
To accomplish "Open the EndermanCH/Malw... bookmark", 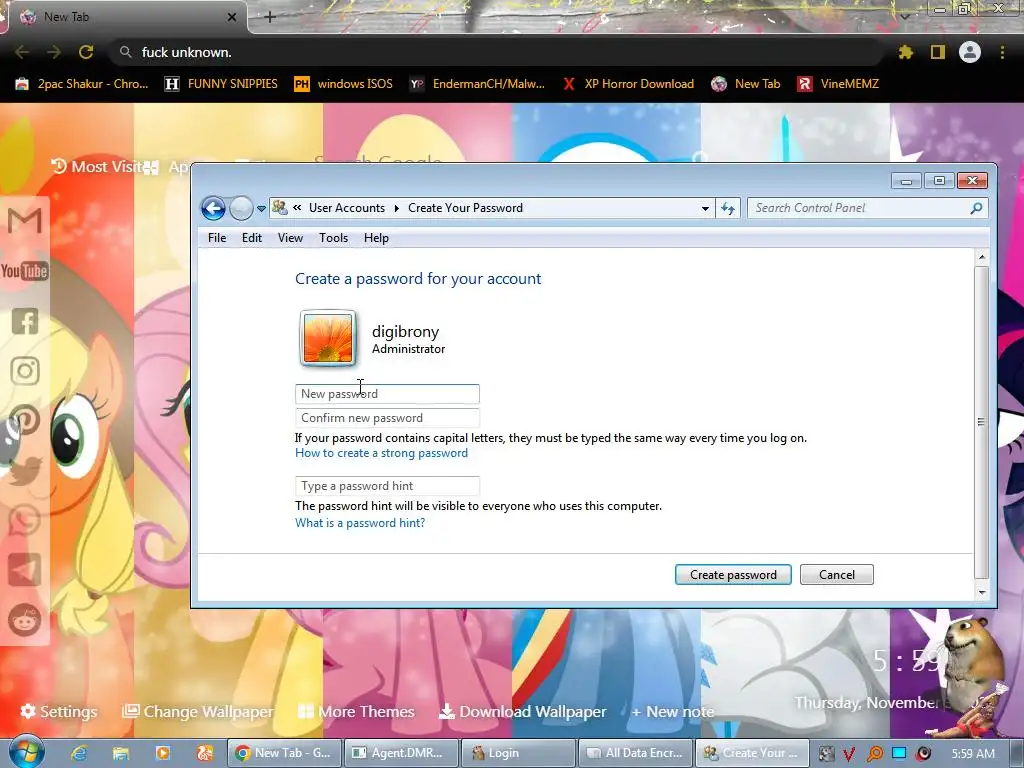I will 477,84.
